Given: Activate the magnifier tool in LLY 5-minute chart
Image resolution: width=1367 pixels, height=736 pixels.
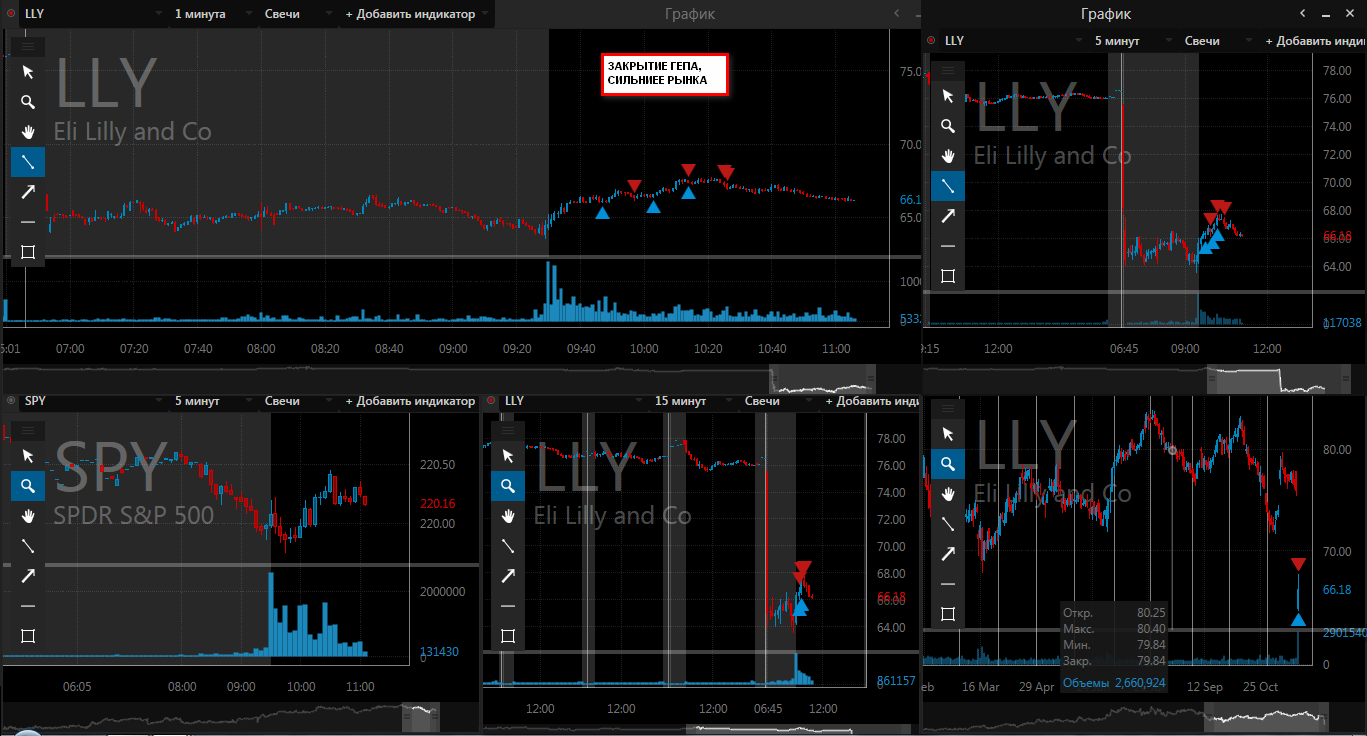Looking at the screenshot, I should pos(948,126).
